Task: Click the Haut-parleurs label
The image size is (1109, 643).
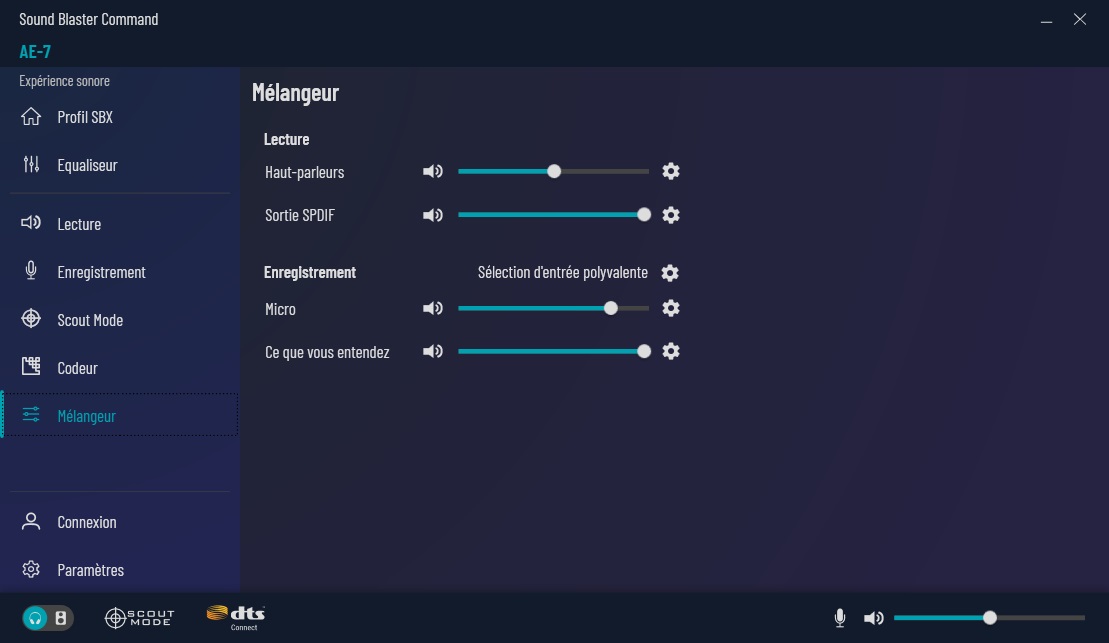Action: coord(304,172)
